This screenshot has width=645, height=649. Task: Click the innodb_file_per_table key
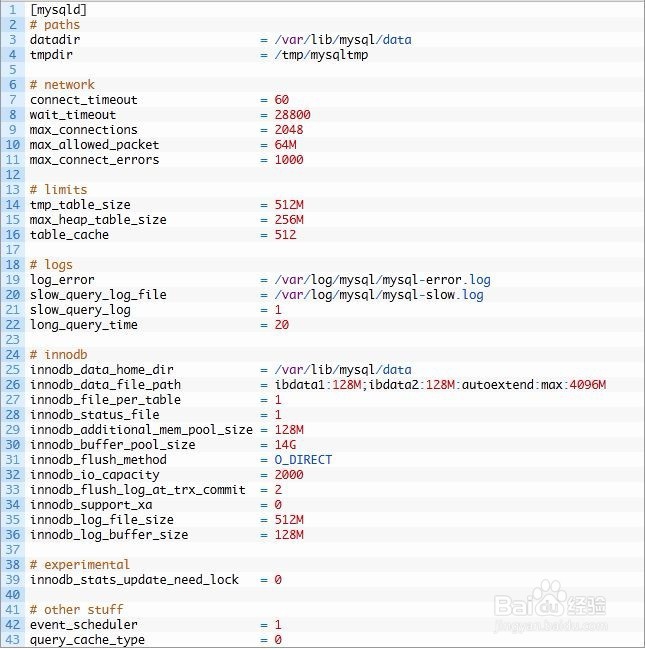[105, 399]
